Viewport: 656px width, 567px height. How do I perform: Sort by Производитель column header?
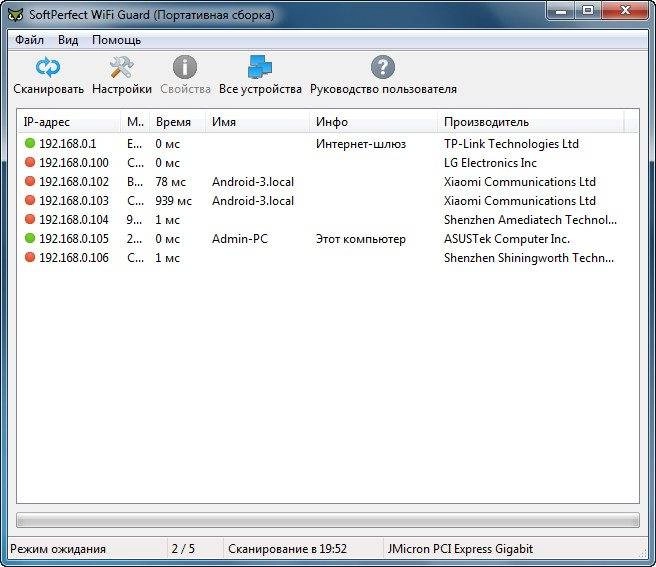[x=531, y=122]
